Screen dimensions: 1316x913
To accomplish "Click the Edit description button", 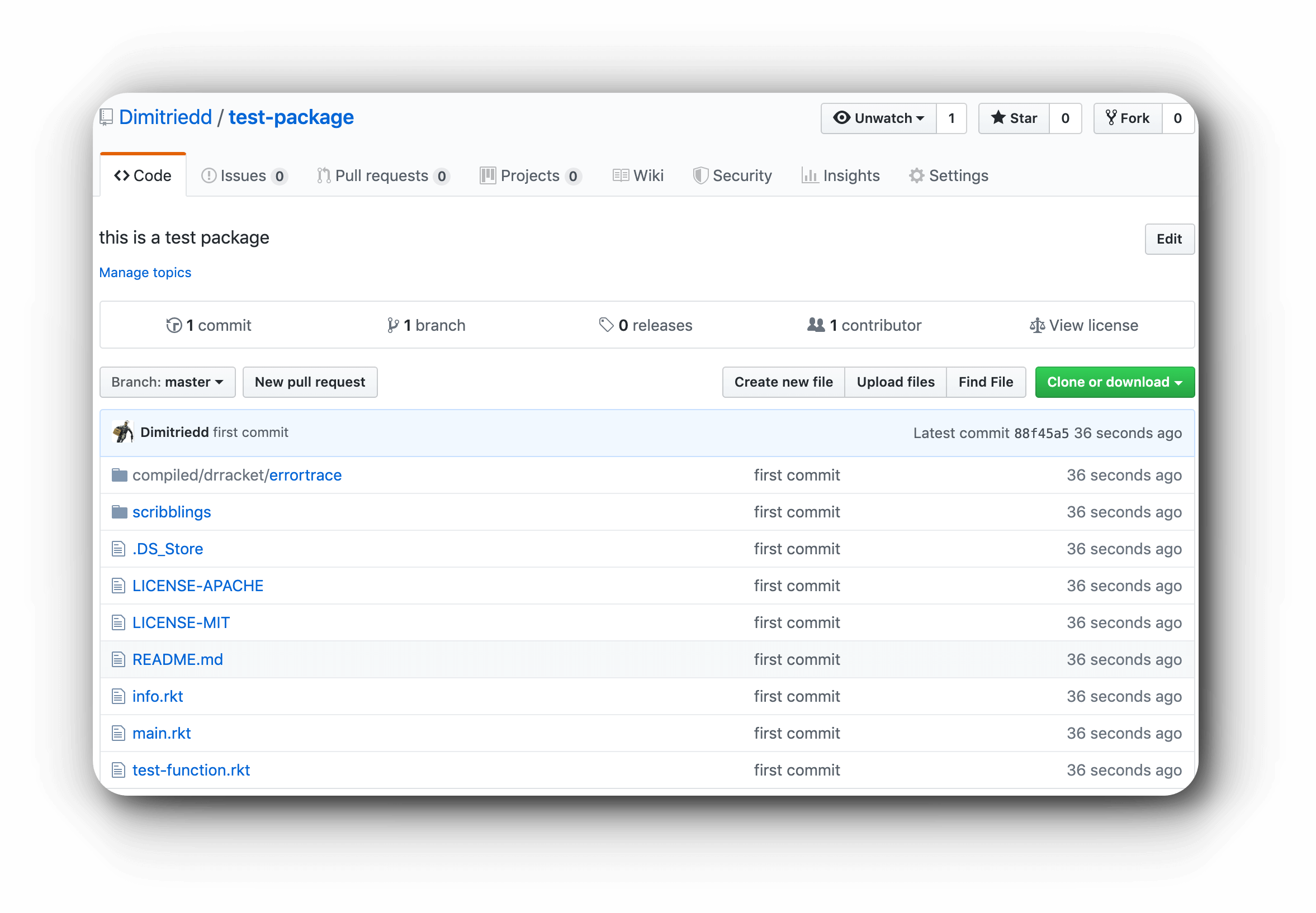I will click(x=1169, y=239).
